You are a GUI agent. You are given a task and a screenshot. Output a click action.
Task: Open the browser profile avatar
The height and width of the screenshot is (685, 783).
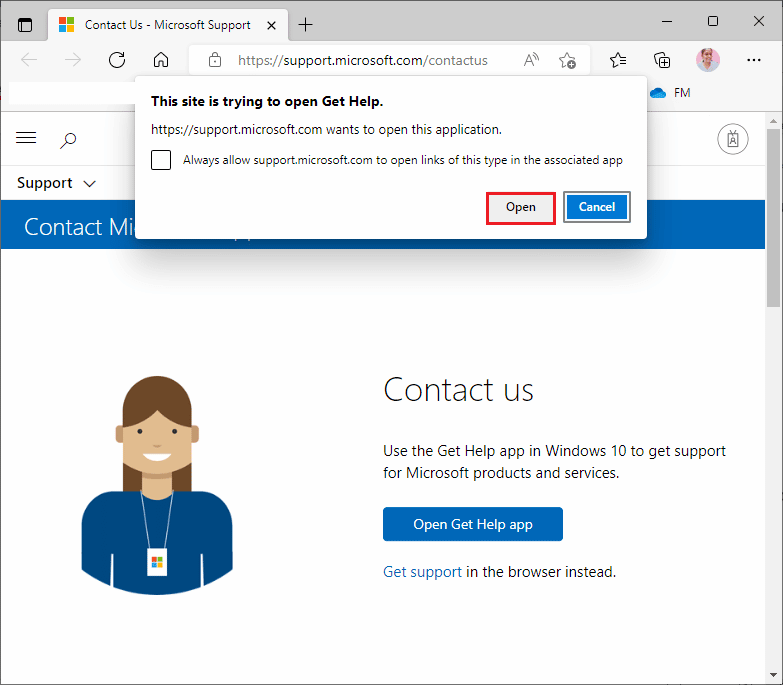(x=708, y=60)
